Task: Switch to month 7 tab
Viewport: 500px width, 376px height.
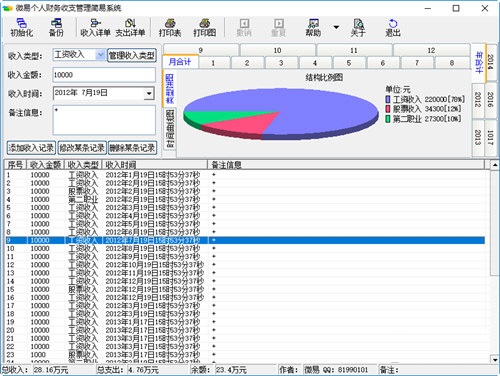Action: (x=417, y=63)
